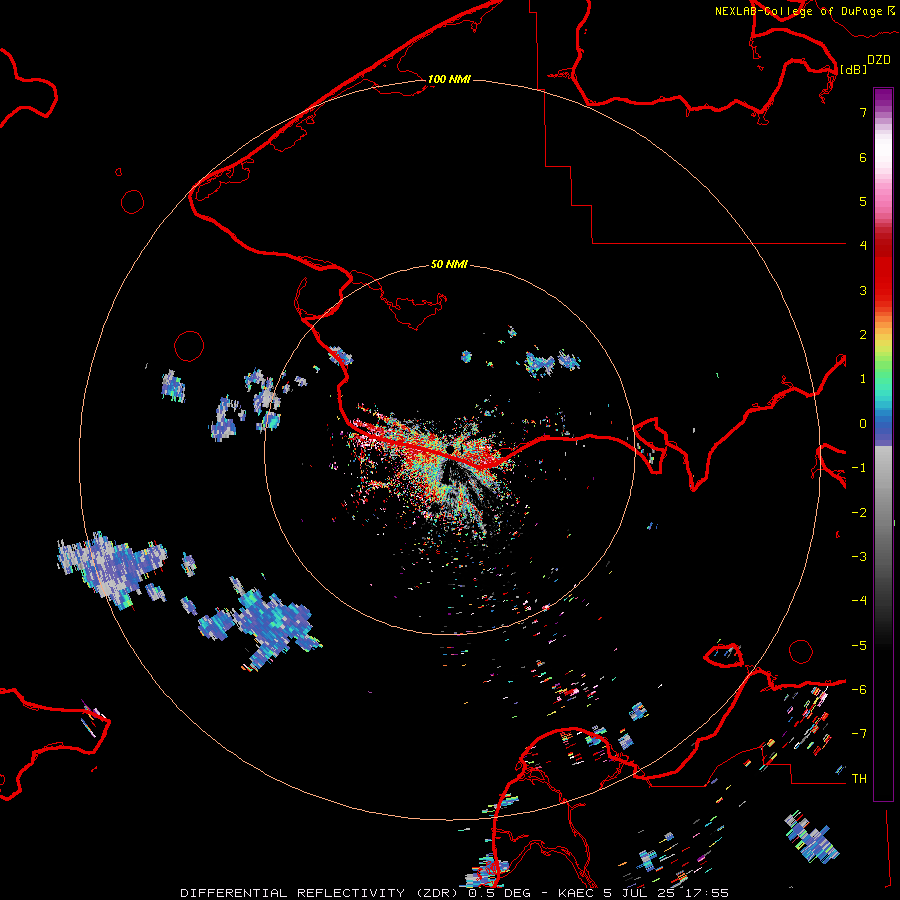This screenshot has height=900, width=900.
Task: Click the DIFFERENTIAL REFLECTIVITY (ZDR) caption text
Action: pos(321,893)
